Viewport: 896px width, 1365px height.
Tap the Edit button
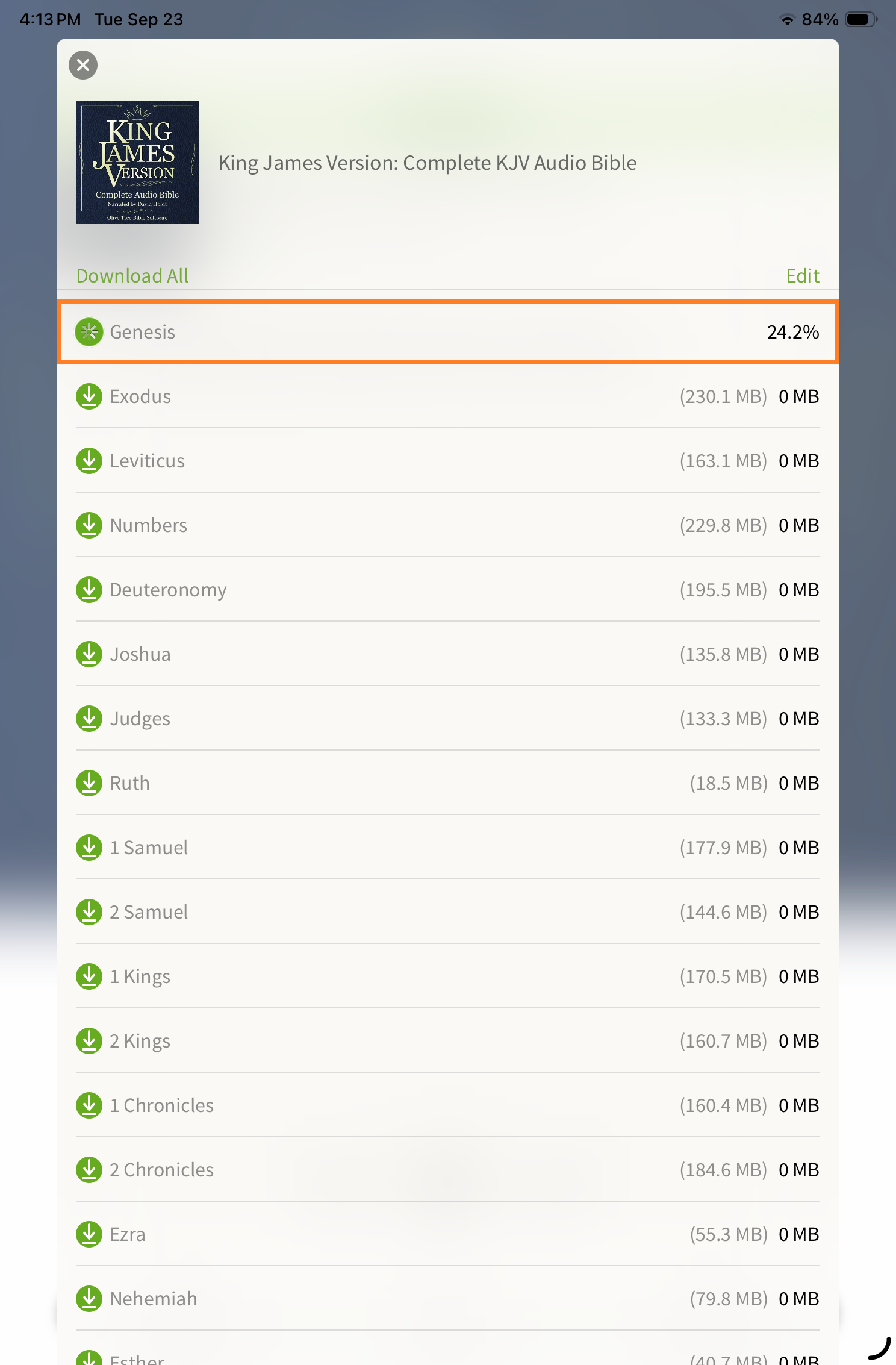pos(802,276)
